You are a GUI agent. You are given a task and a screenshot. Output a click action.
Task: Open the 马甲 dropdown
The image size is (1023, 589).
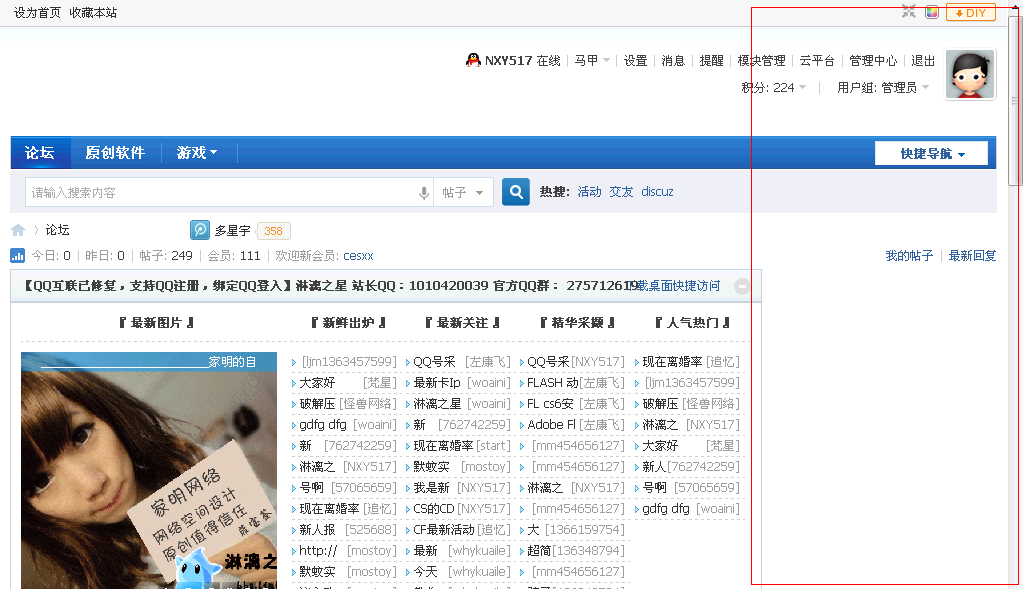pyautogui.click(x=592, y=61)
